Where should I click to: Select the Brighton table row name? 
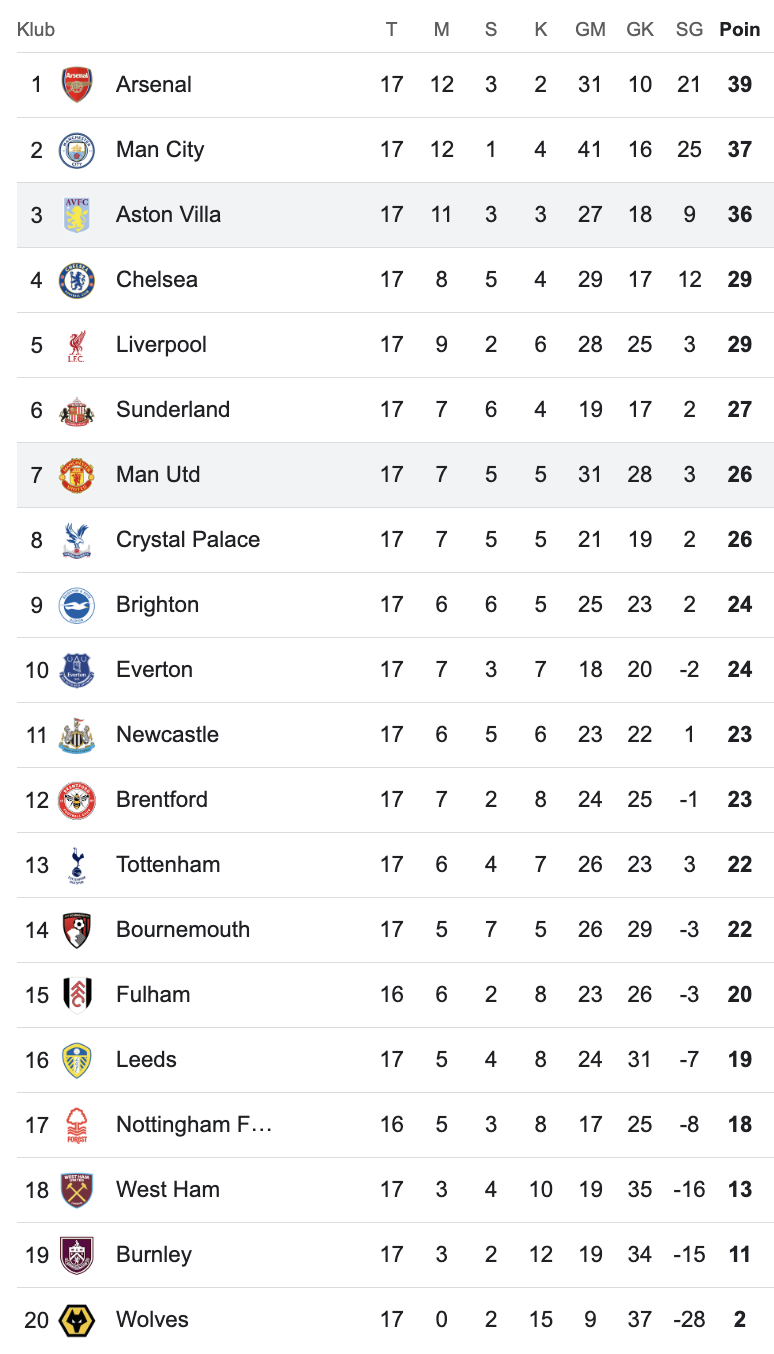pyautogui.click(x=157, y=605)
